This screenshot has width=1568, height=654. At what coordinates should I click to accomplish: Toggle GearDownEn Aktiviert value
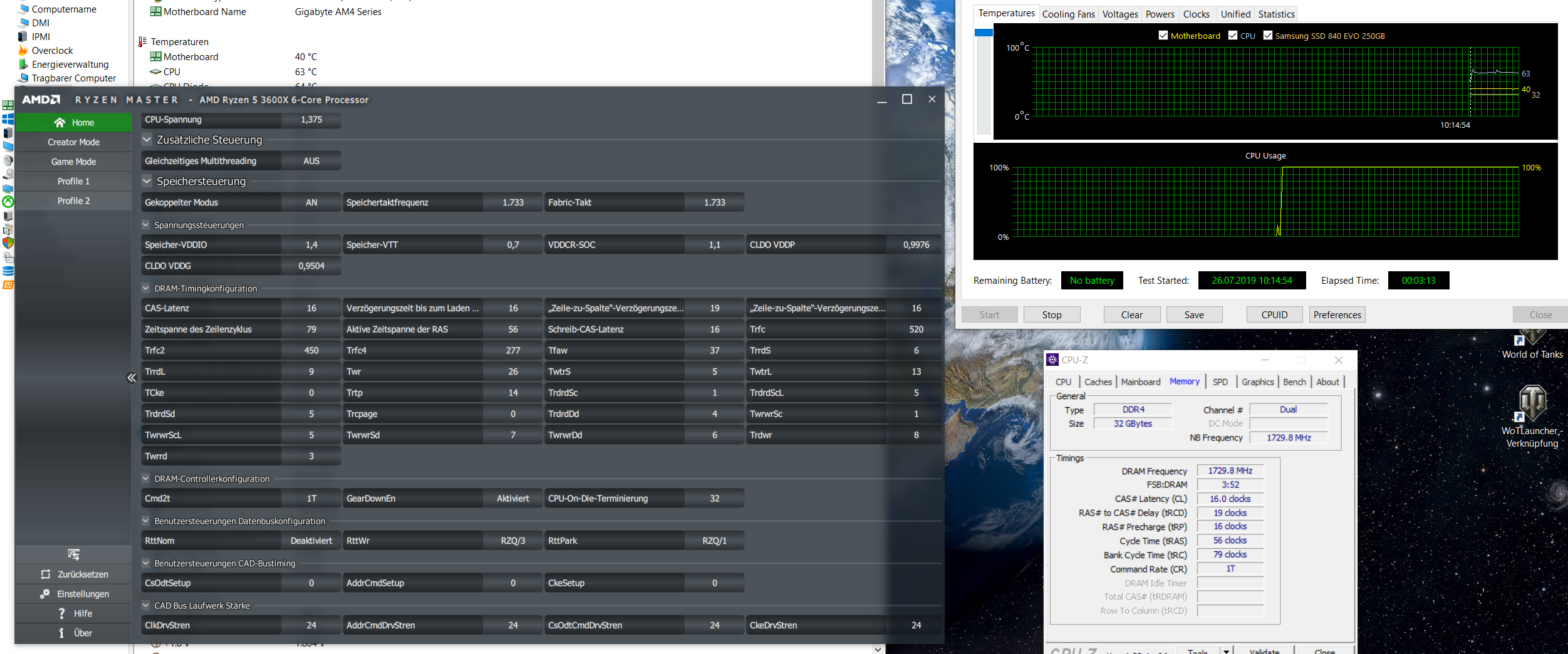click(x=513, y=499)
